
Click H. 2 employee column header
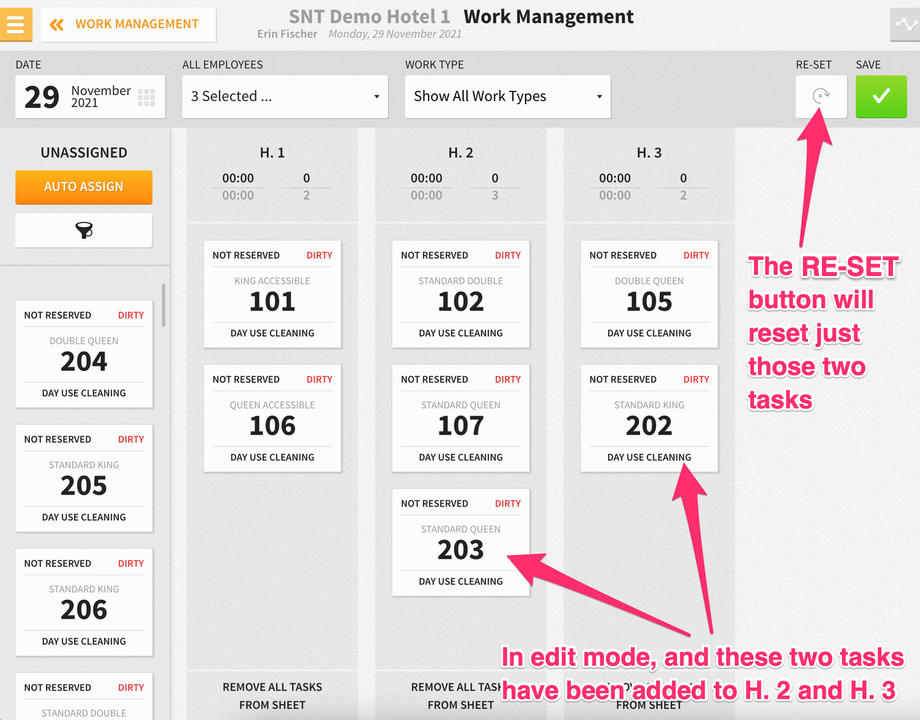pyautogui.click(x=461, y=153)
